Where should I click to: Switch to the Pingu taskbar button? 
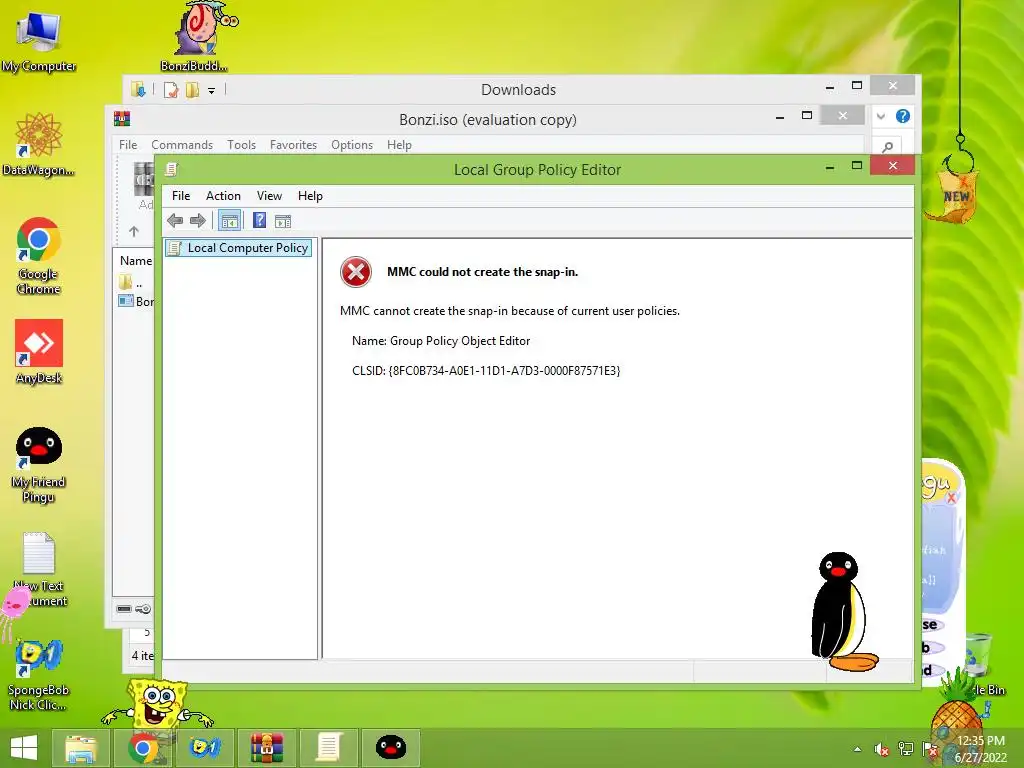pyautogui.click(x=391, y=748)
